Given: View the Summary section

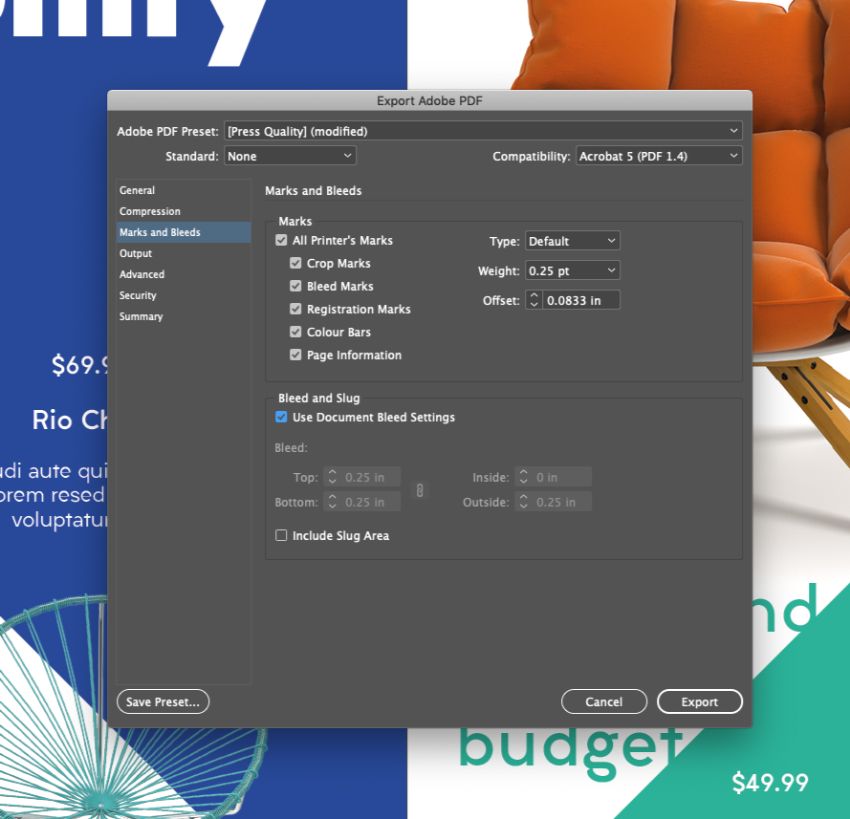Looking at the screenshot, I should [183, 317].
